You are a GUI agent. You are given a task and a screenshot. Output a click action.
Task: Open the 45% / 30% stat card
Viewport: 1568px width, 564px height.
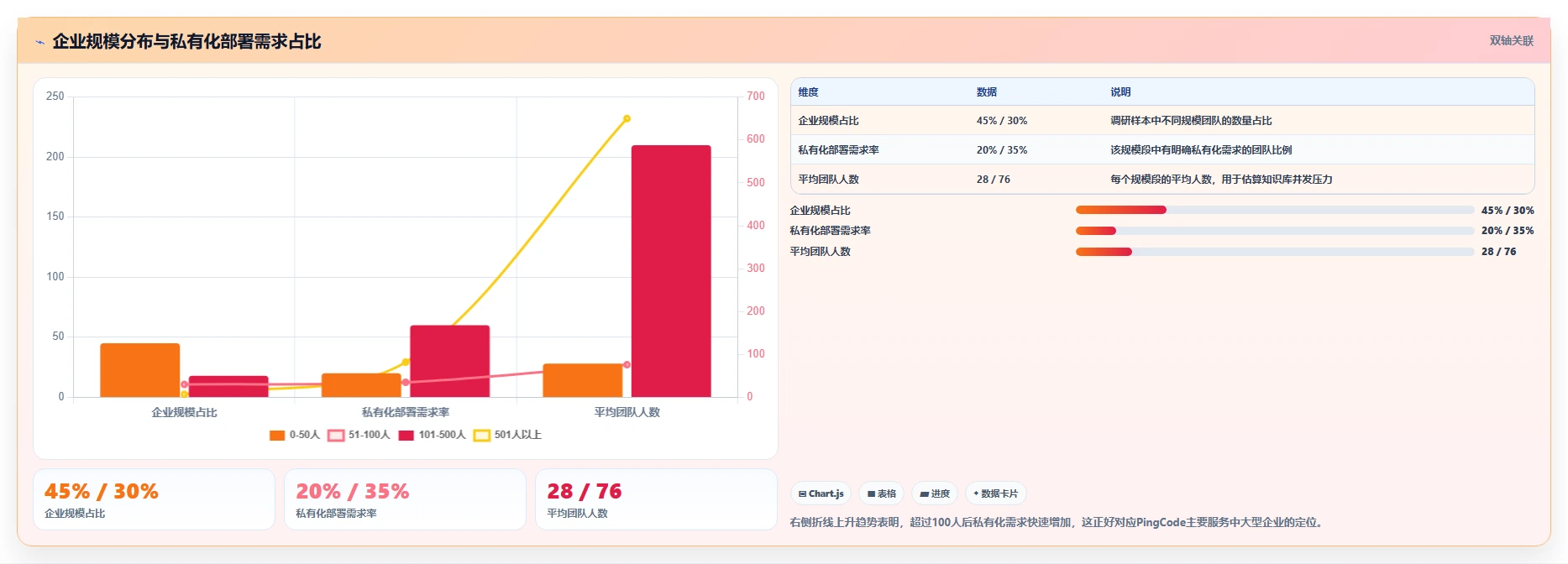point(154,499)
